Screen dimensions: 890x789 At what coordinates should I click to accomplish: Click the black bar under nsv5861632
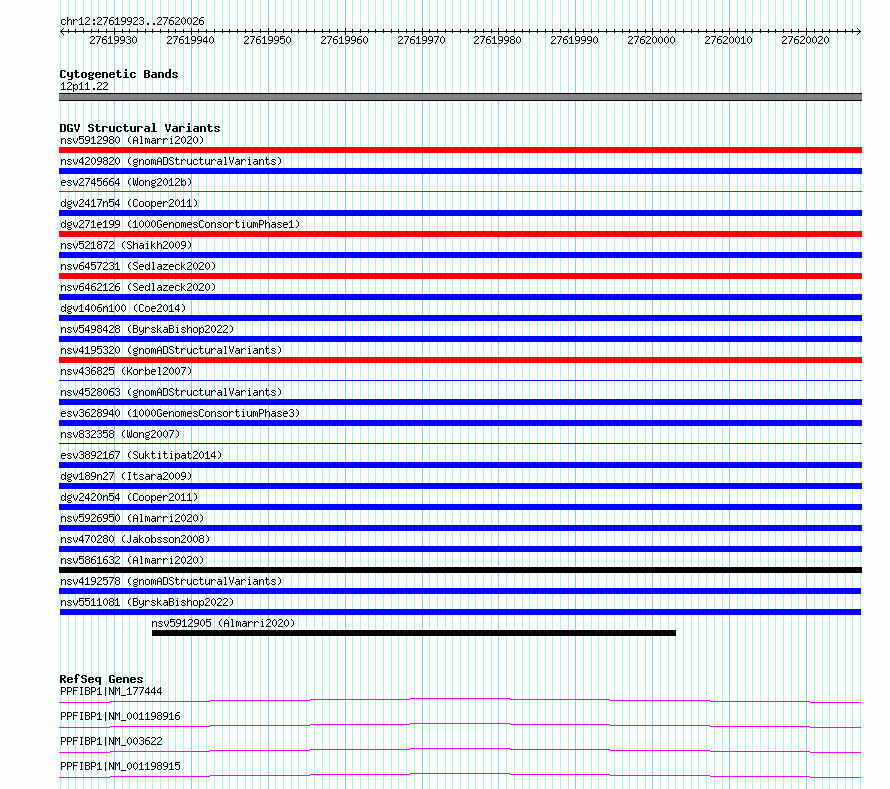click(x=460, y=570)
